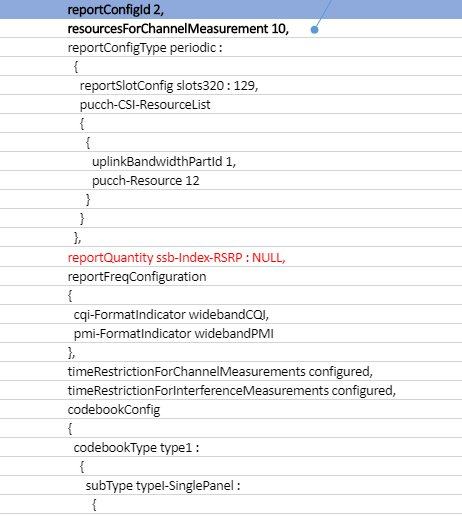The width and height of the screenshot is (462, 517).
Task: Click the uplinkBandwidthPartId 1 line
Action: [164, 162]
